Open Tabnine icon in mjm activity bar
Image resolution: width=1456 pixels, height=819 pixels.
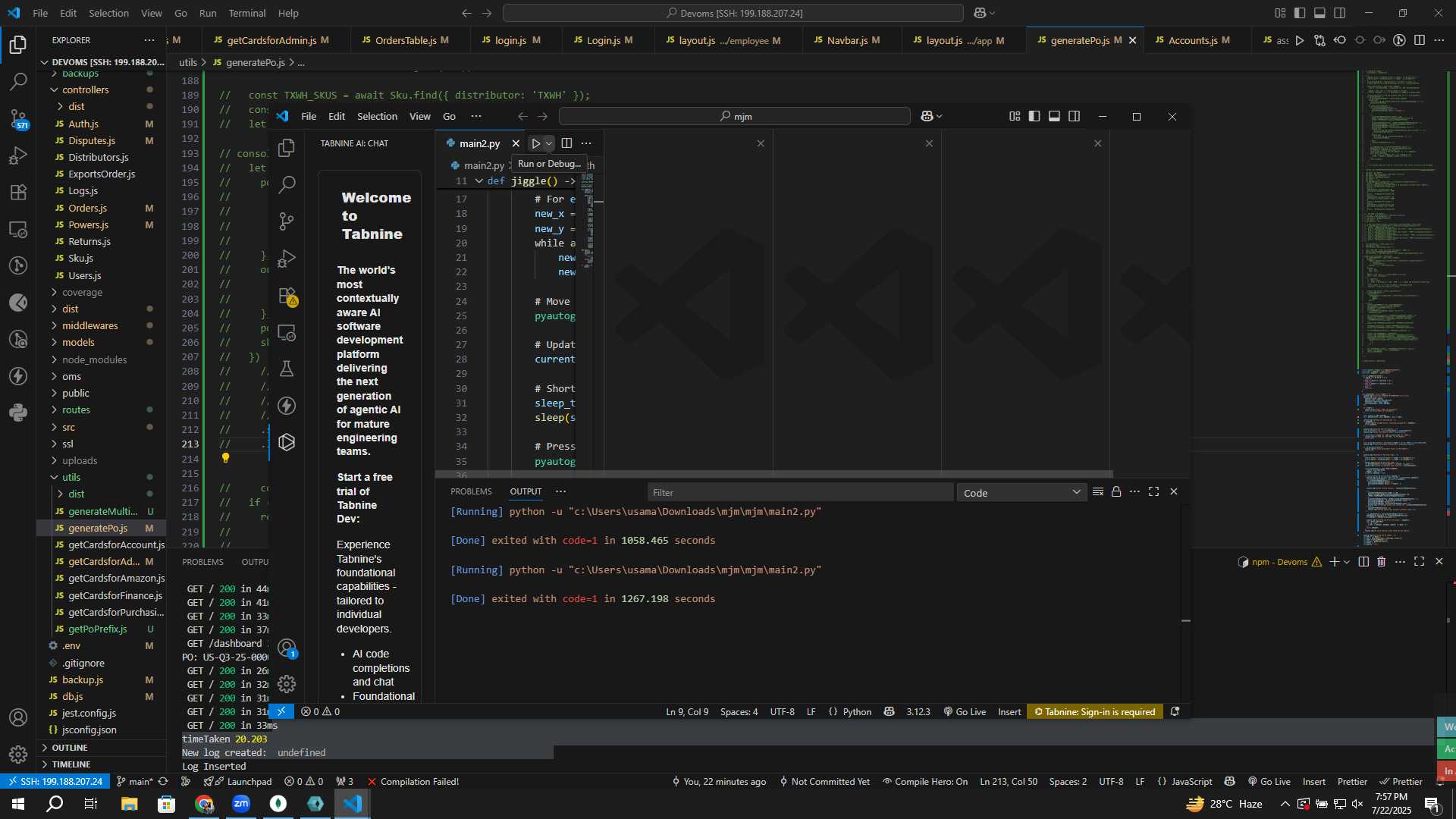287,442
